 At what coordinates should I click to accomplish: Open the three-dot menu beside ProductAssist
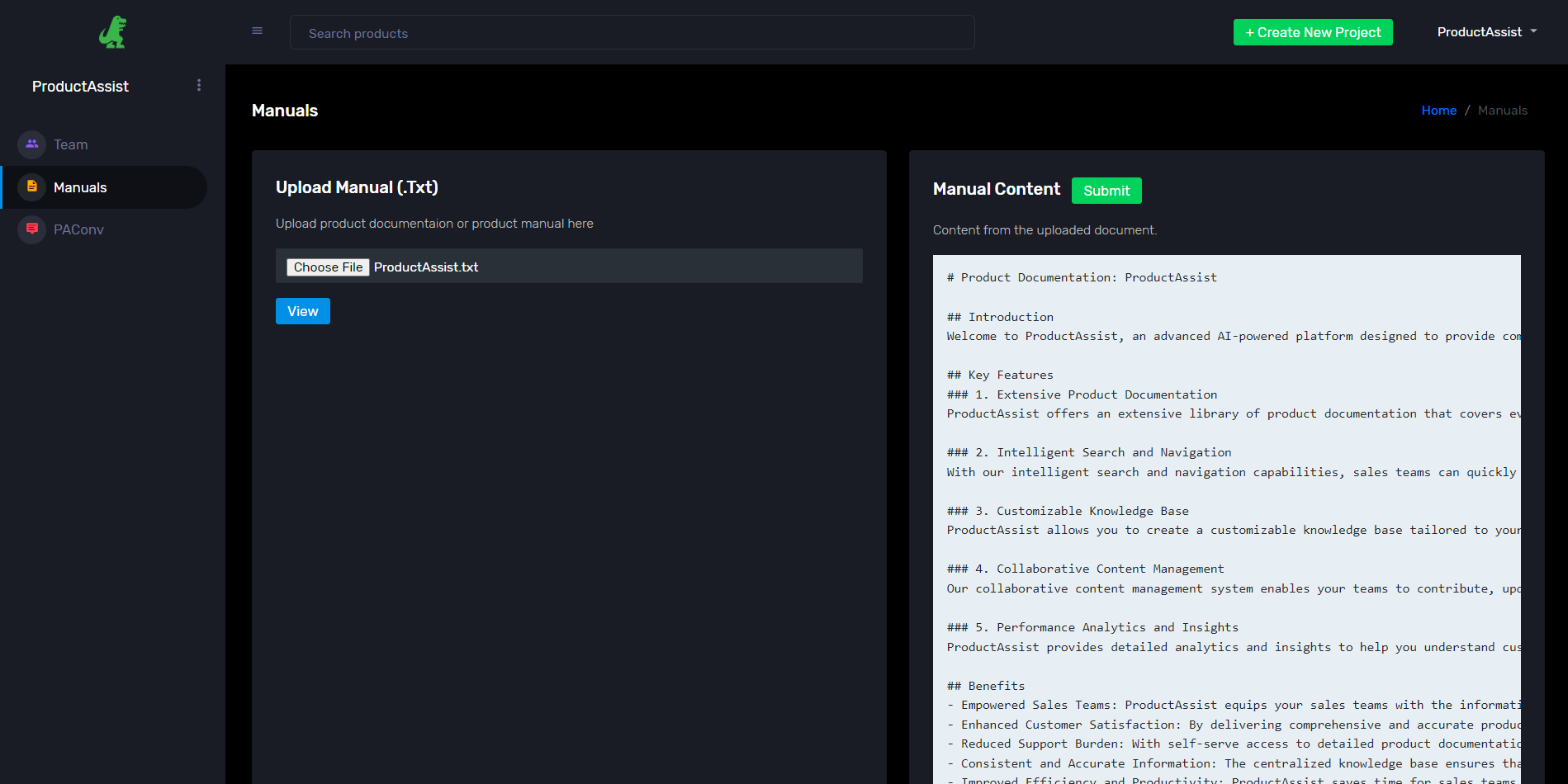(199, 86)
